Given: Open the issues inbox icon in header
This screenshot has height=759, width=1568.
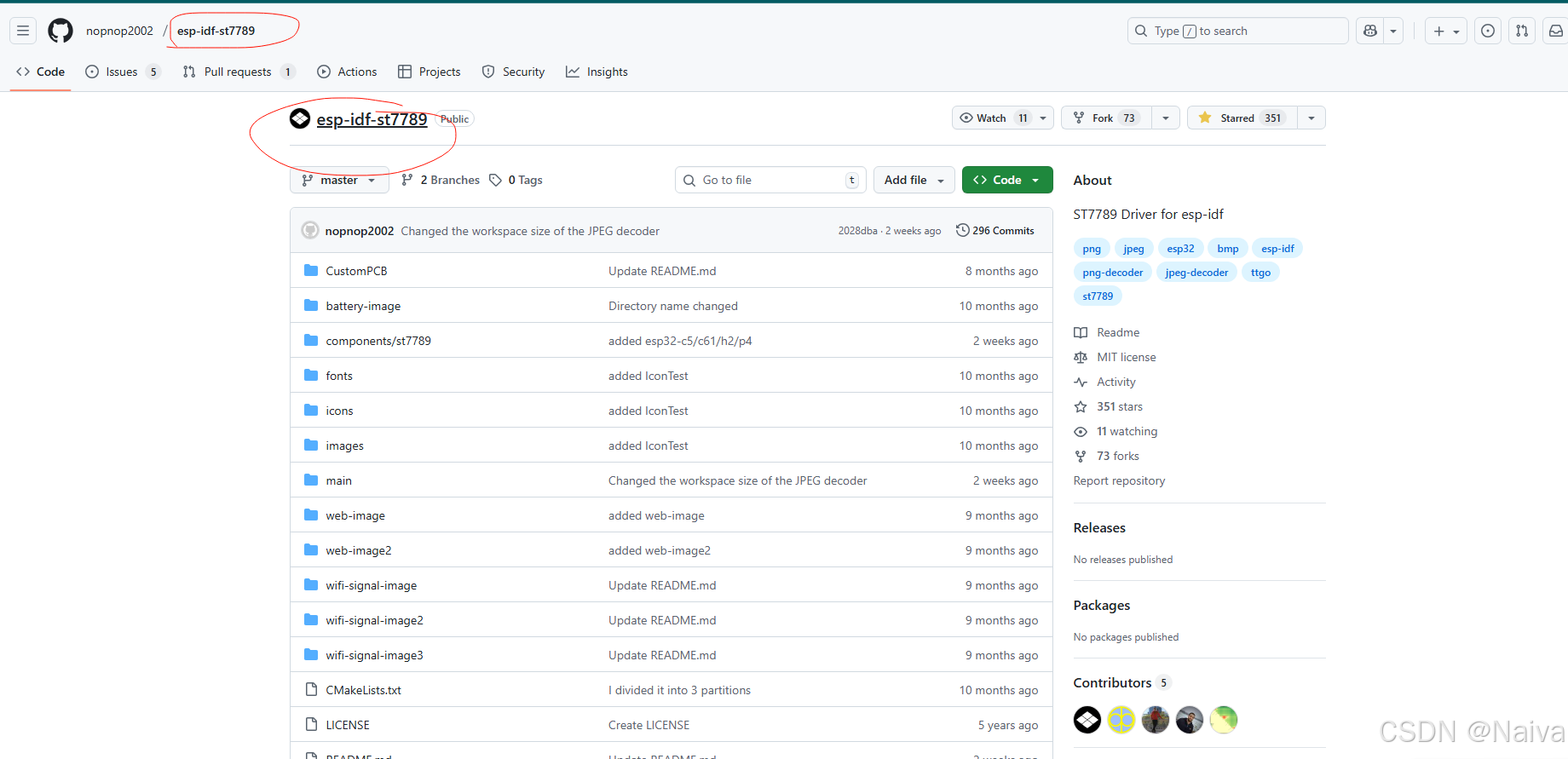Looking at the screenshot, I should [x=1488, y=31].
